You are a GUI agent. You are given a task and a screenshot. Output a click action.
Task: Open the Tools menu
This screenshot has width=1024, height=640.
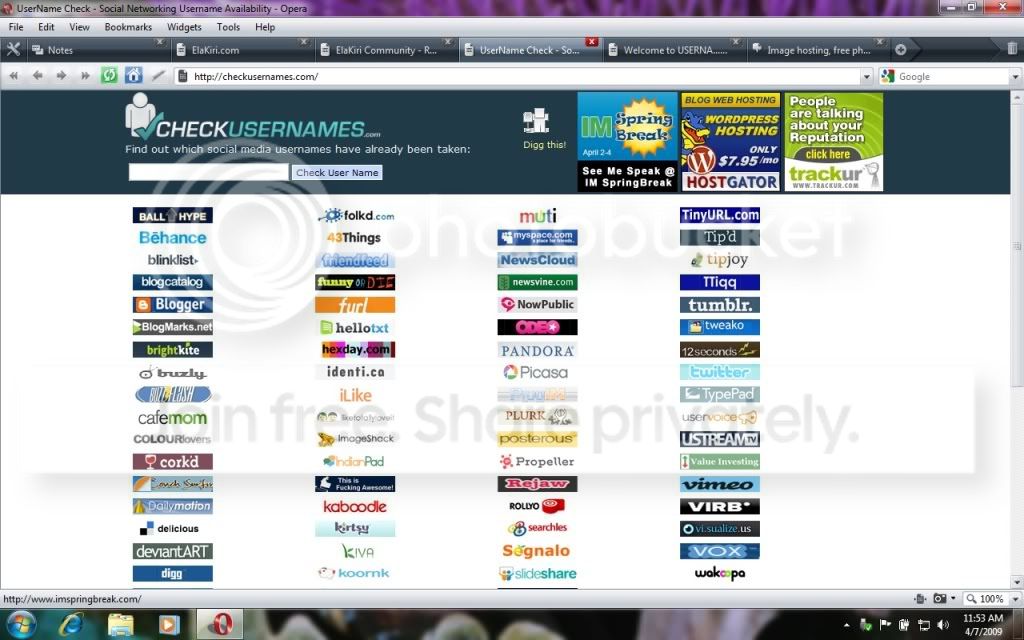(x=228, y=27)
